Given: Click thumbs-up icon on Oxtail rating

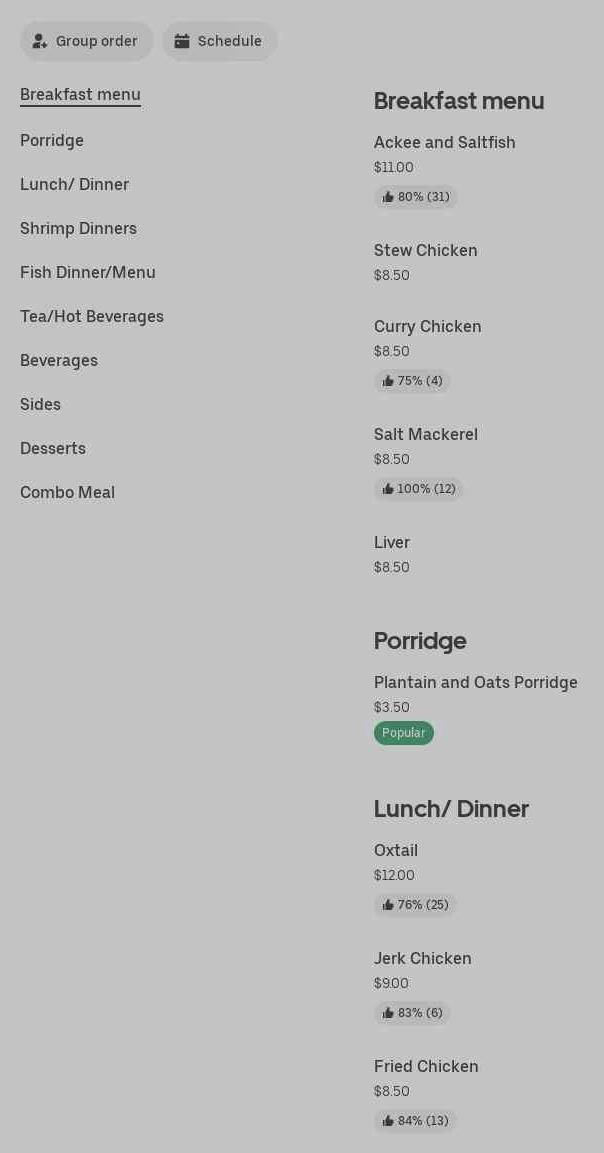Looking at the screenshot, I should [388, 905].
